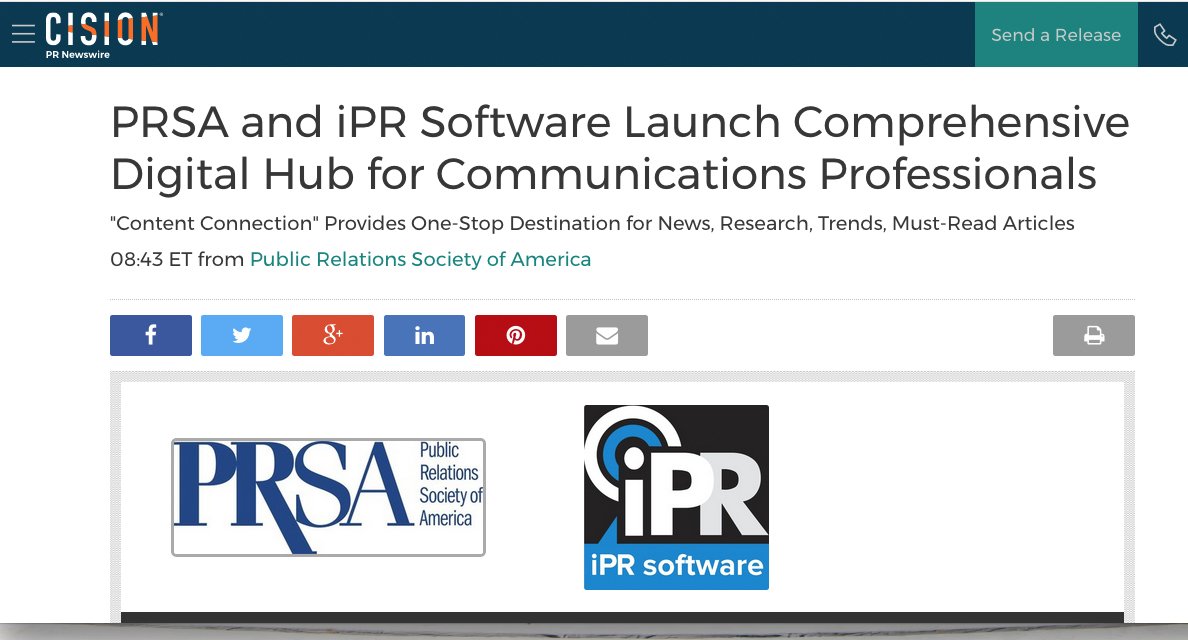Open the hamburger navigation menu

[x=23, y=33]
